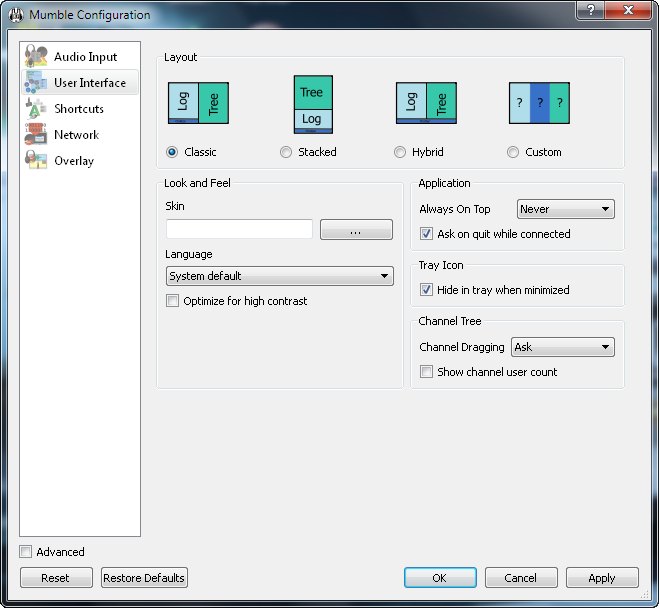Open the Always On Top dropdown
Image resolution: width=659 pixels, height=608 pixels.
tap(566, 209)
